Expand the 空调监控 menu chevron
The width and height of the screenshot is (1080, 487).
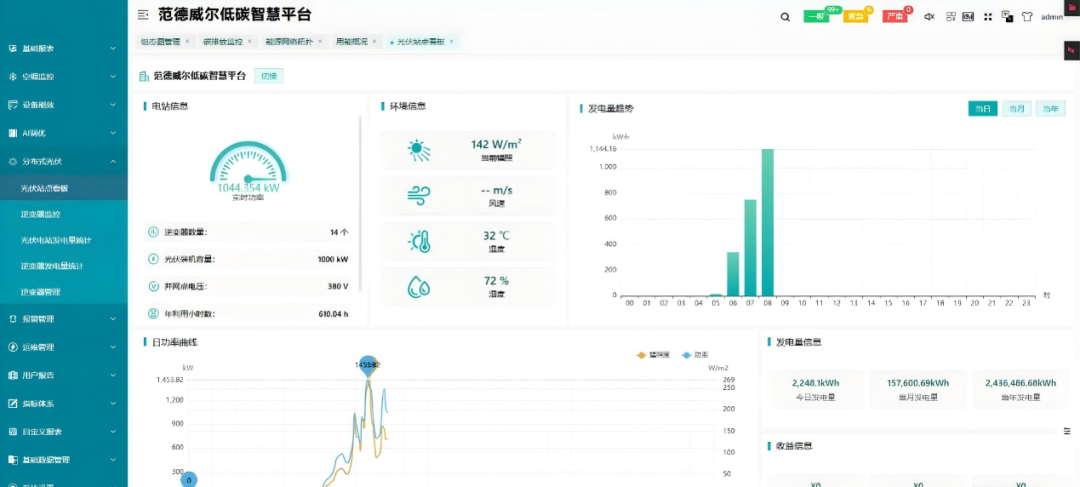113,76
